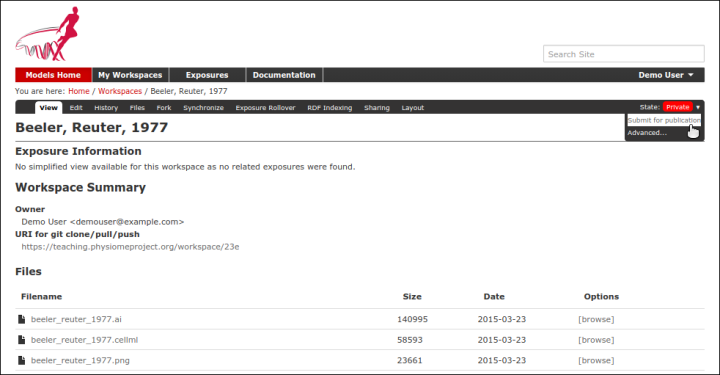
Task: Open the Sharing tab
Action: tap(377, 108)
